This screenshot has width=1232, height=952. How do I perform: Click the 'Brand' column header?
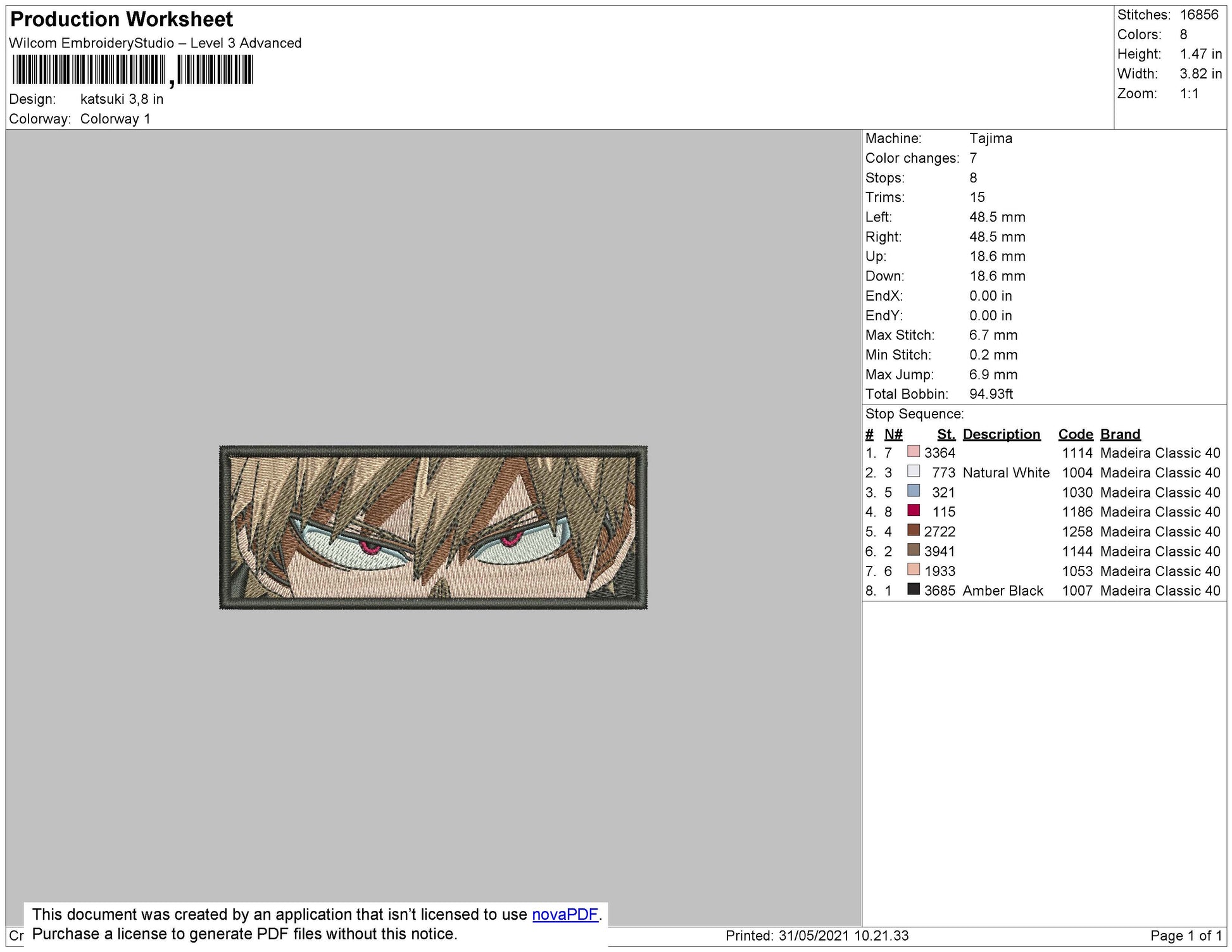[x=1120, y=434]
